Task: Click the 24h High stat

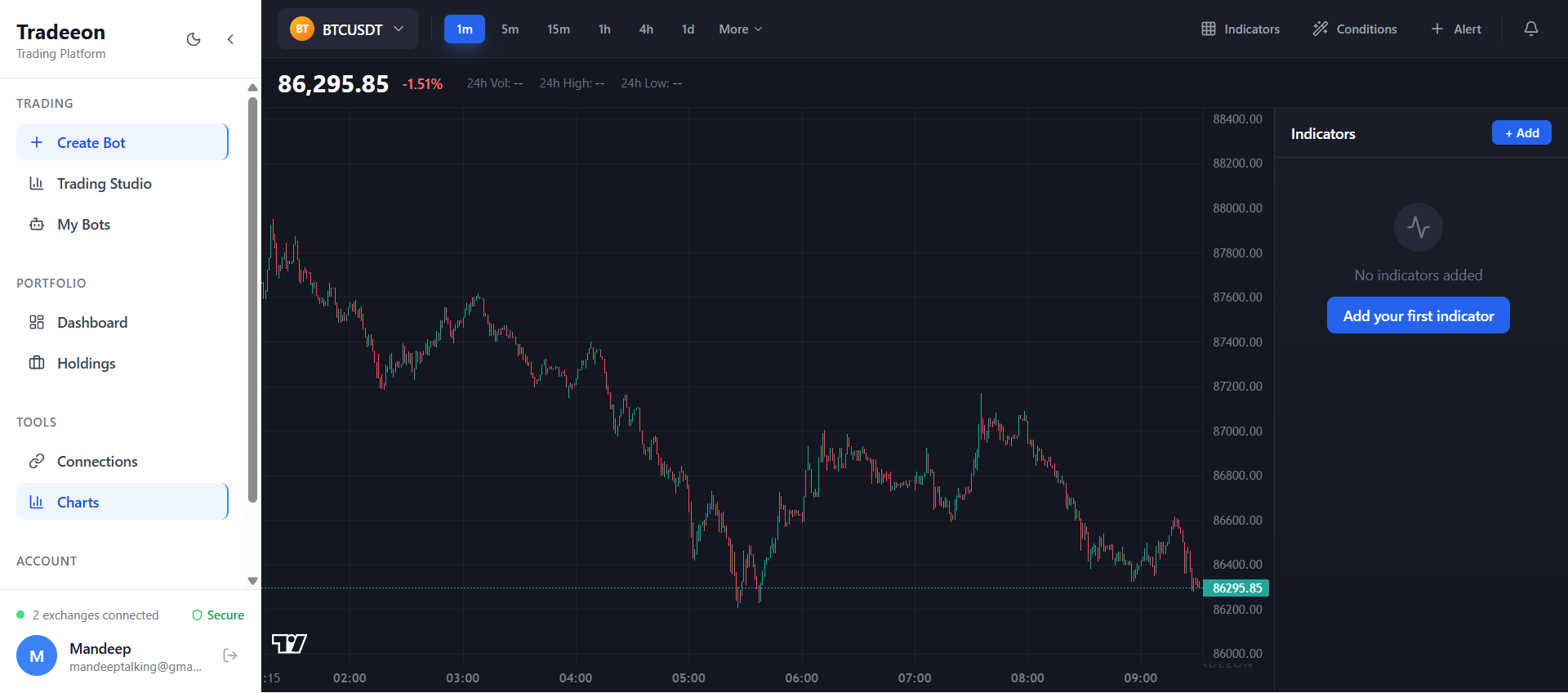Action: tap(572, 83)
